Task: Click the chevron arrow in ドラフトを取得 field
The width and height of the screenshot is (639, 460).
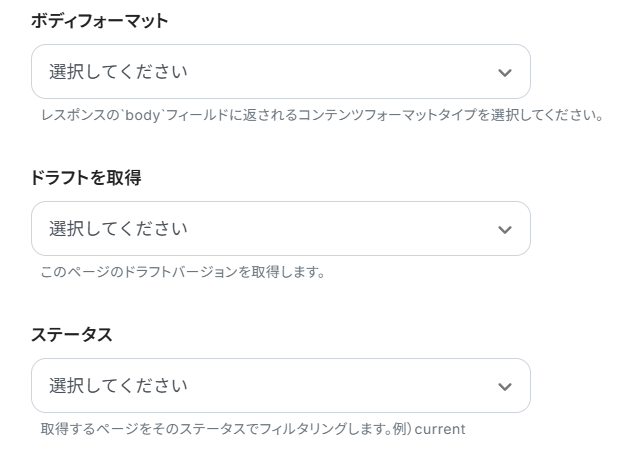Action: click(x=505, y=230)
